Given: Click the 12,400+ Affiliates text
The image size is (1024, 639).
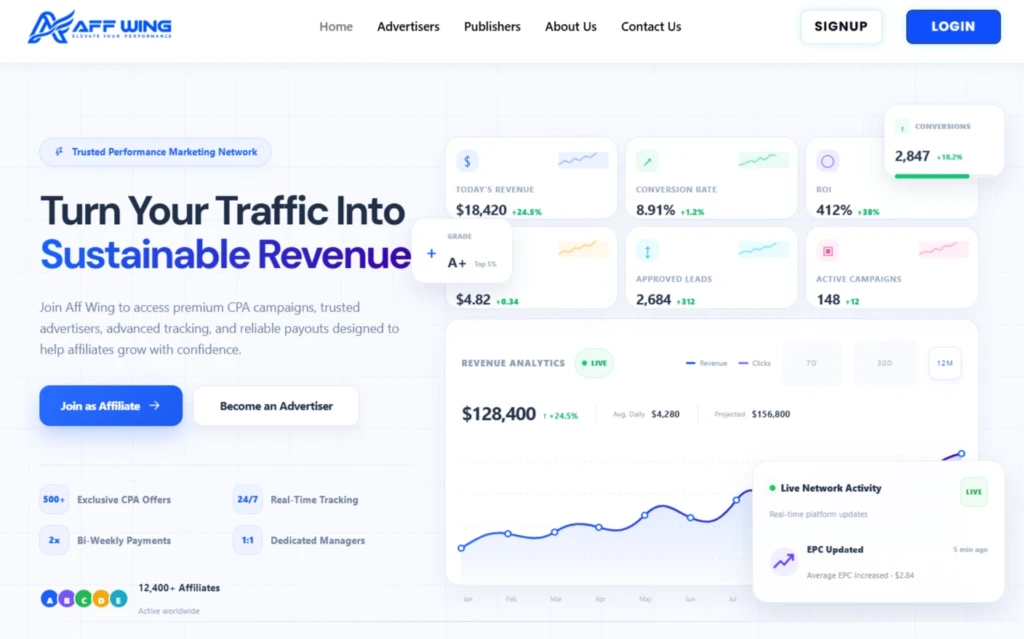Looking at the screenshot, I should [x=179, y=588].
